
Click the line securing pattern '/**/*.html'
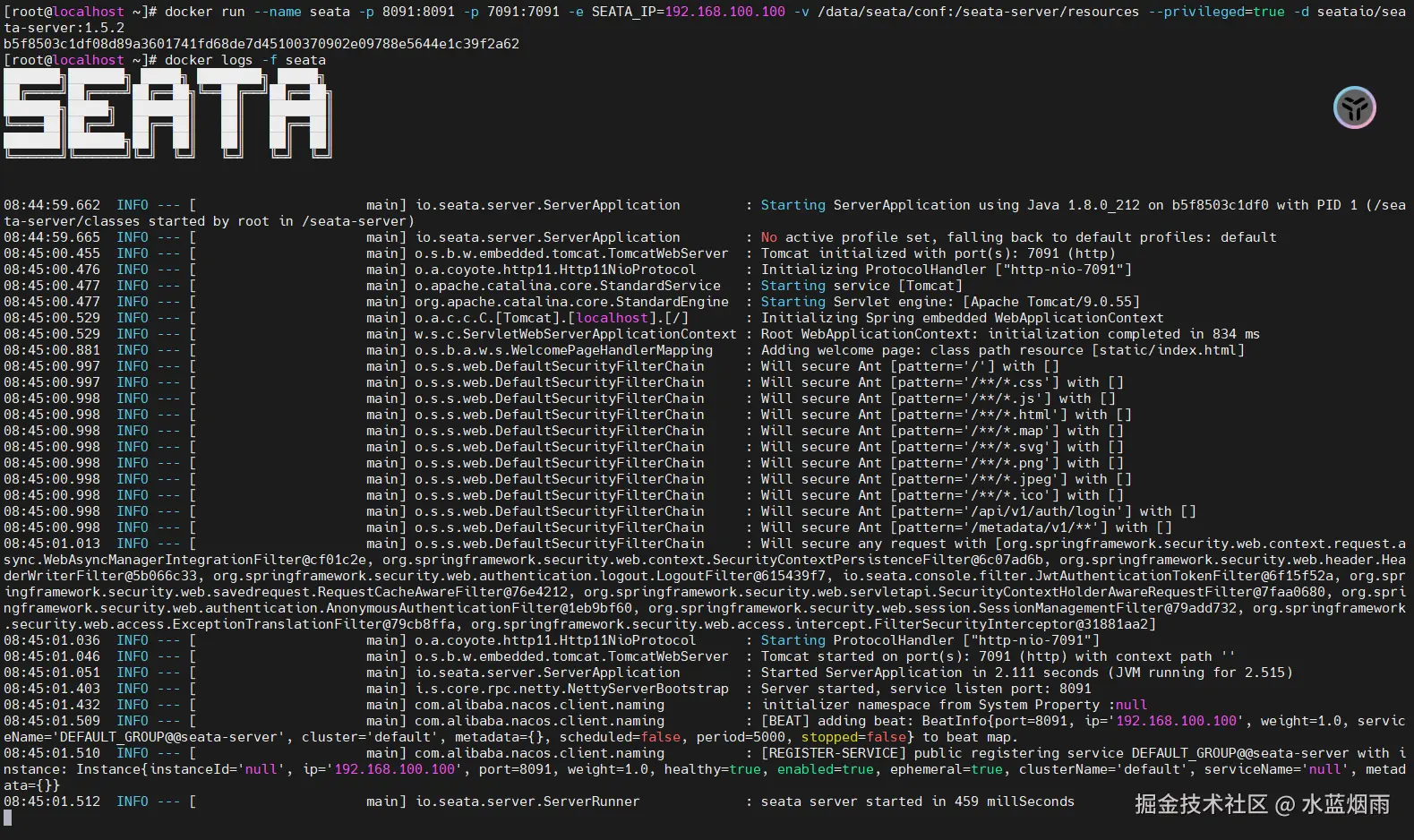(946, 415)
